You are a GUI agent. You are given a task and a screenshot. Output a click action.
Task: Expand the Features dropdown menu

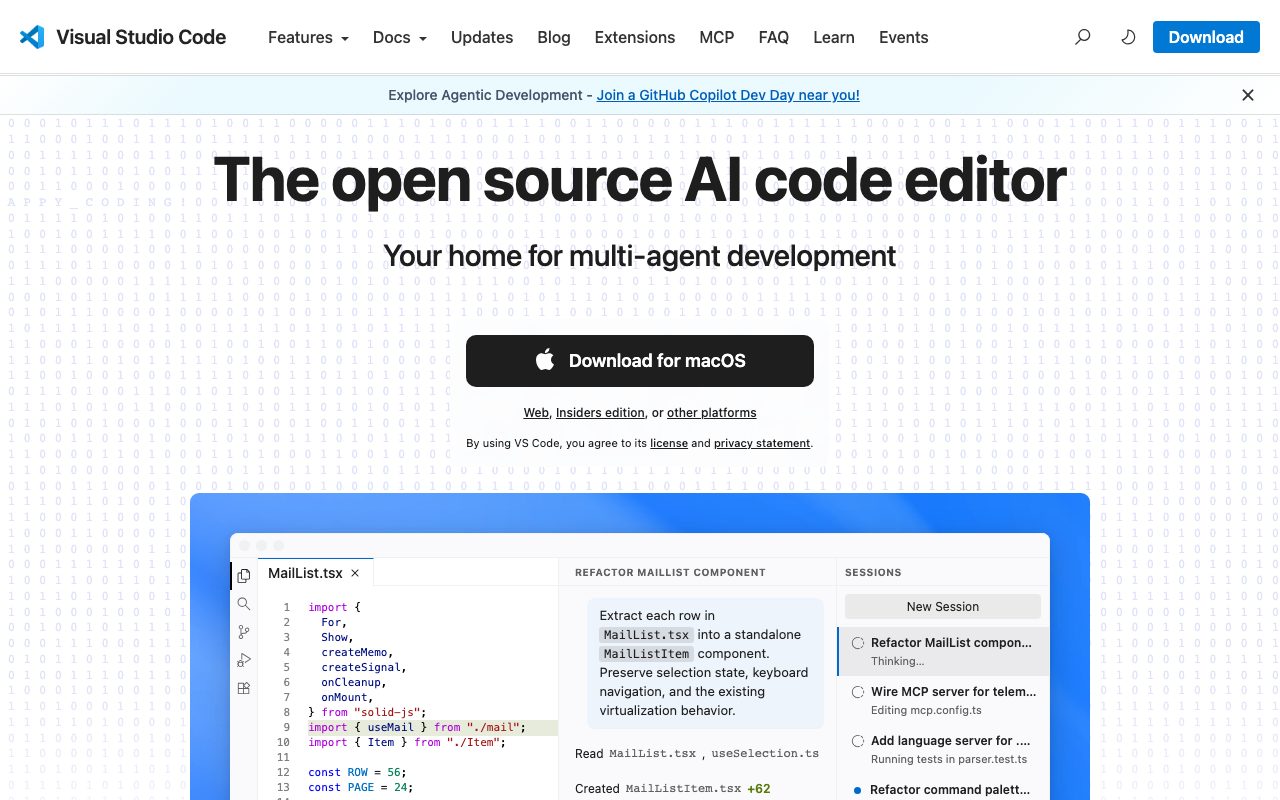tap(308, 37)
